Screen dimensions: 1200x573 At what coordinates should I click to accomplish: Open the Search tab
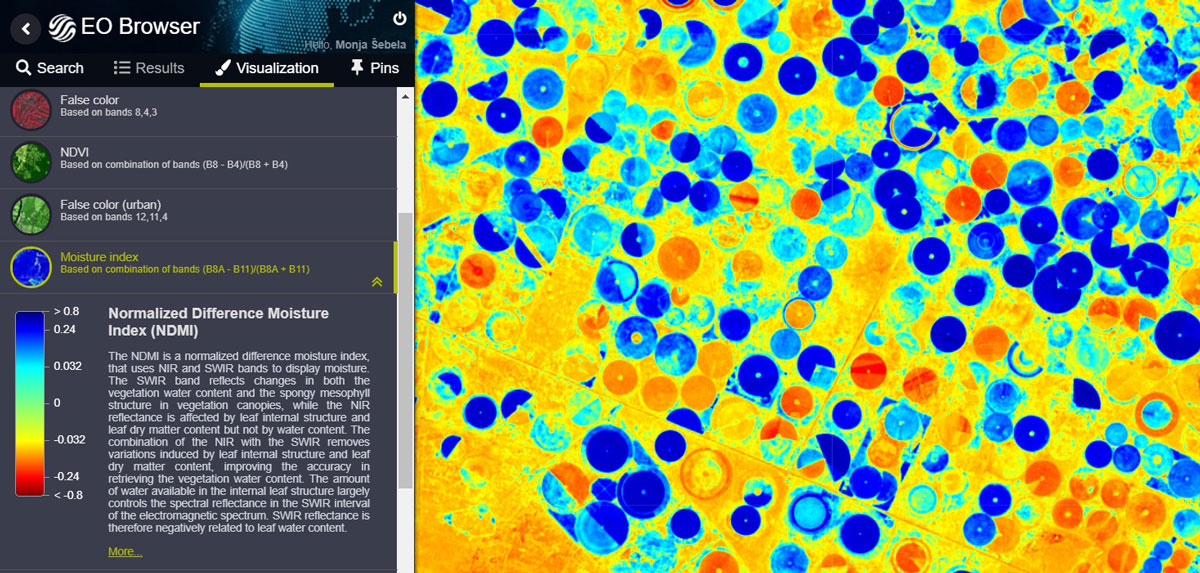(50, 68)
